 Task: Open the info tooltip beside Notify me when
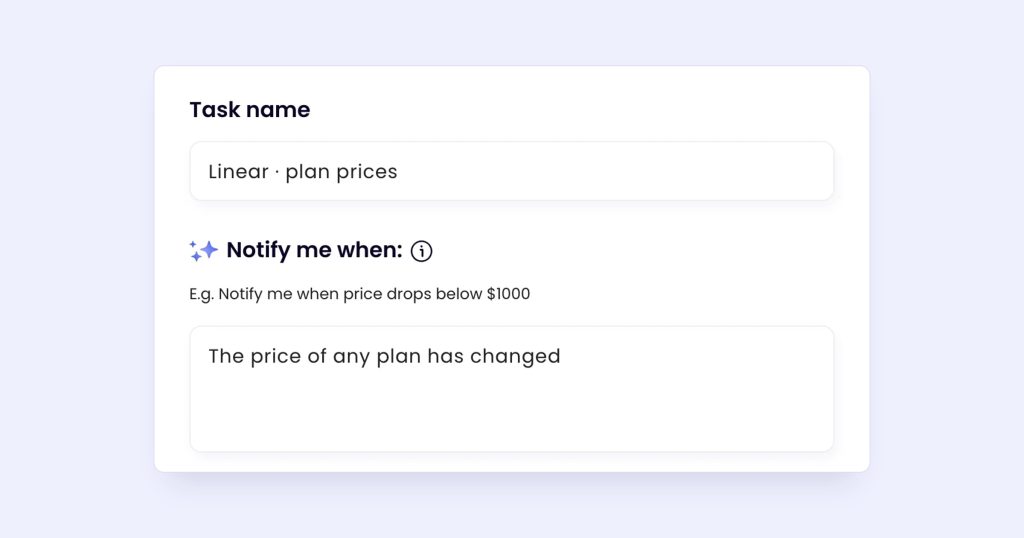click(421, 251)
